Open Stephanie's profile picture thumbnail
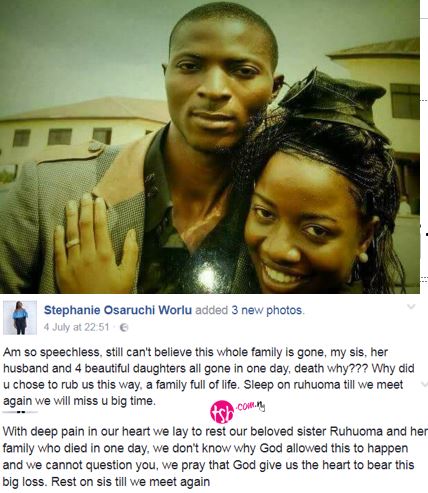Screen dimensions: 428x493 (x=20, y=318)
